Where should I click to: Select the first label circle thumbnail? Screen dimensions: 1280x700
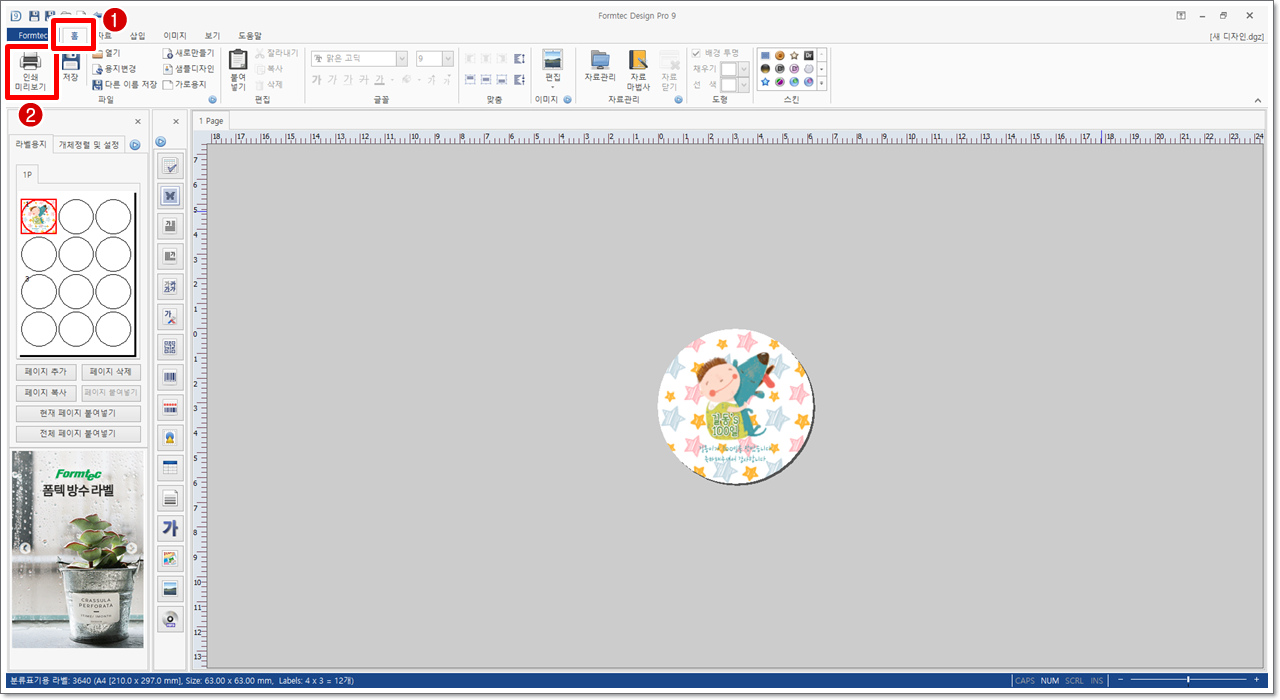pyautogui.click(x=39, y=216)
